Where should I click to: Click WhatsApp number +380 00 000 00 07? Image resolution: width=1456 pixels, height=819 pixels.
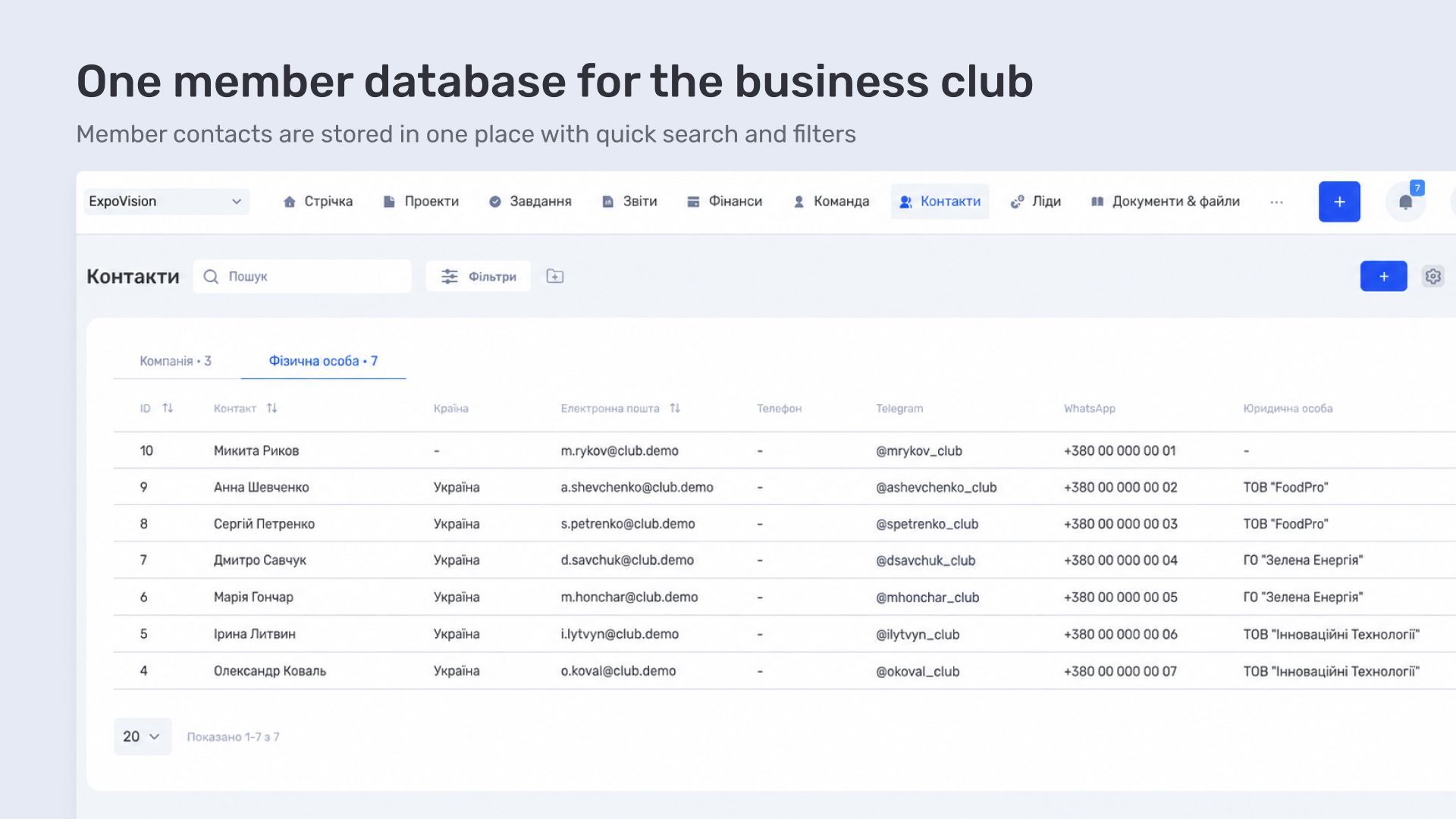(x=1120, y=671)
